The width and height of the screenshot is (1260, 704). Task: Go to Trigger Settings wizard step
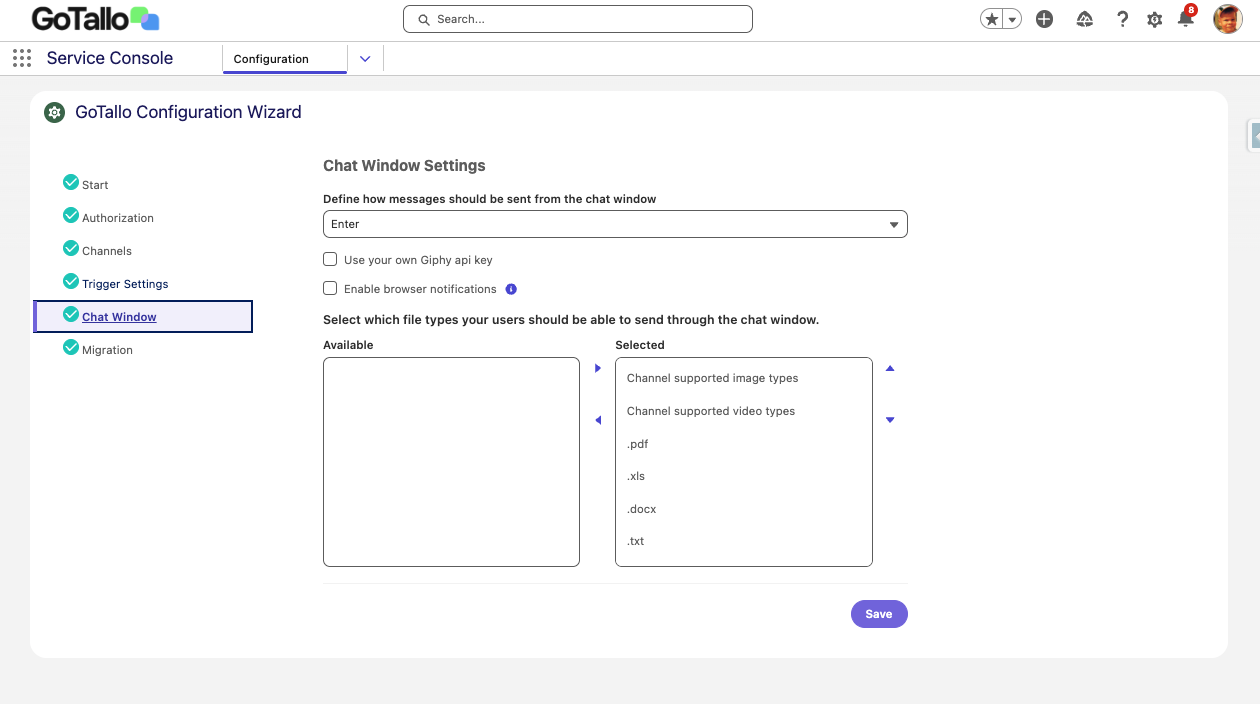[x=125, y=284]
